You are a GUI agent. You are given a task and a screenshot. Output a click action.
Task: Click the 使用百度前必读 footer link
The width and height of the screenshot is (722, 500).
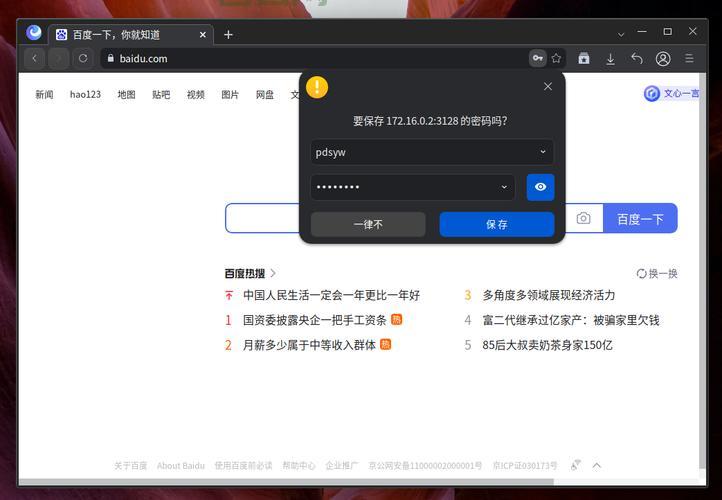(243, 465)
